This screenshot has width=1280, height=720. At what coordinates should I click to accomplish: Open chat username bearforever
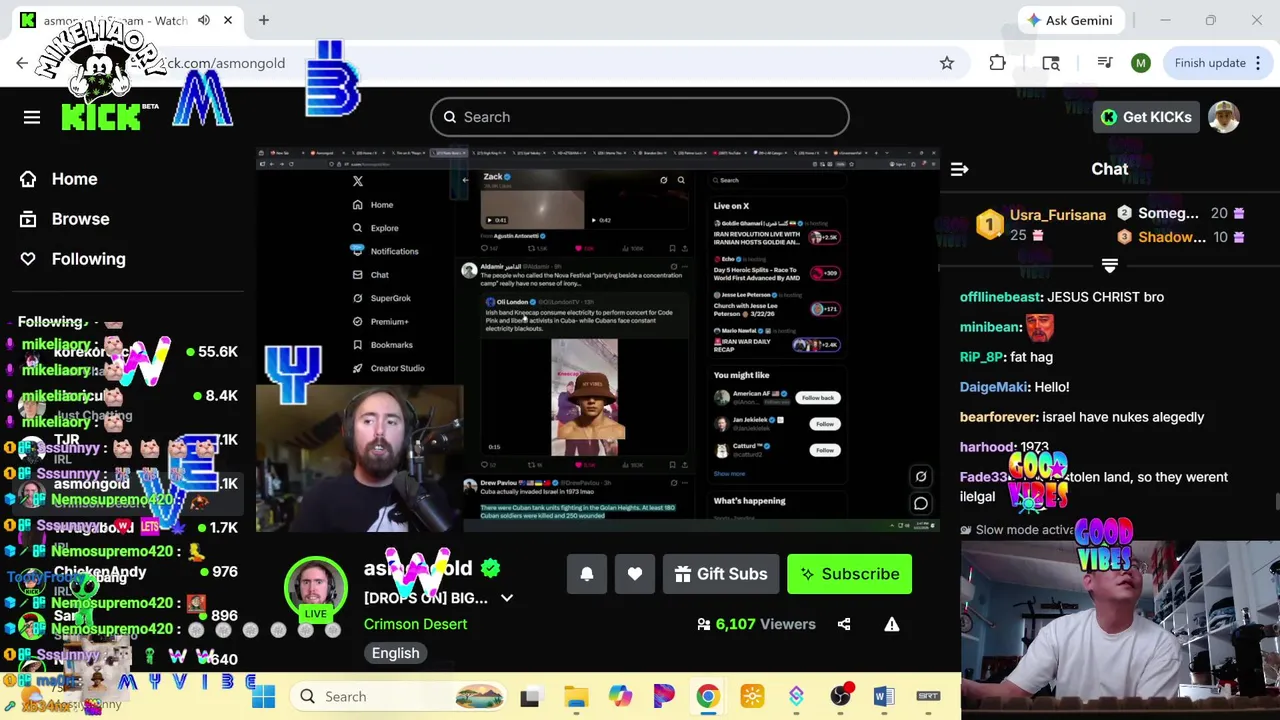click(x=997, y=417)
